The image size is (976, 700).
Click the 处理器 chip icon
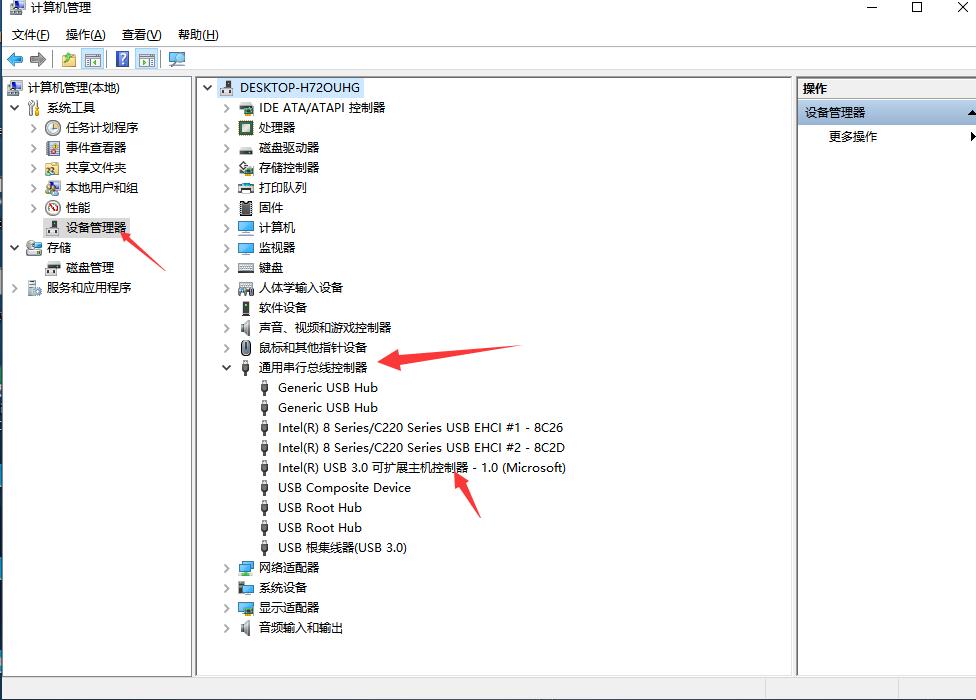tap(246, 128)
